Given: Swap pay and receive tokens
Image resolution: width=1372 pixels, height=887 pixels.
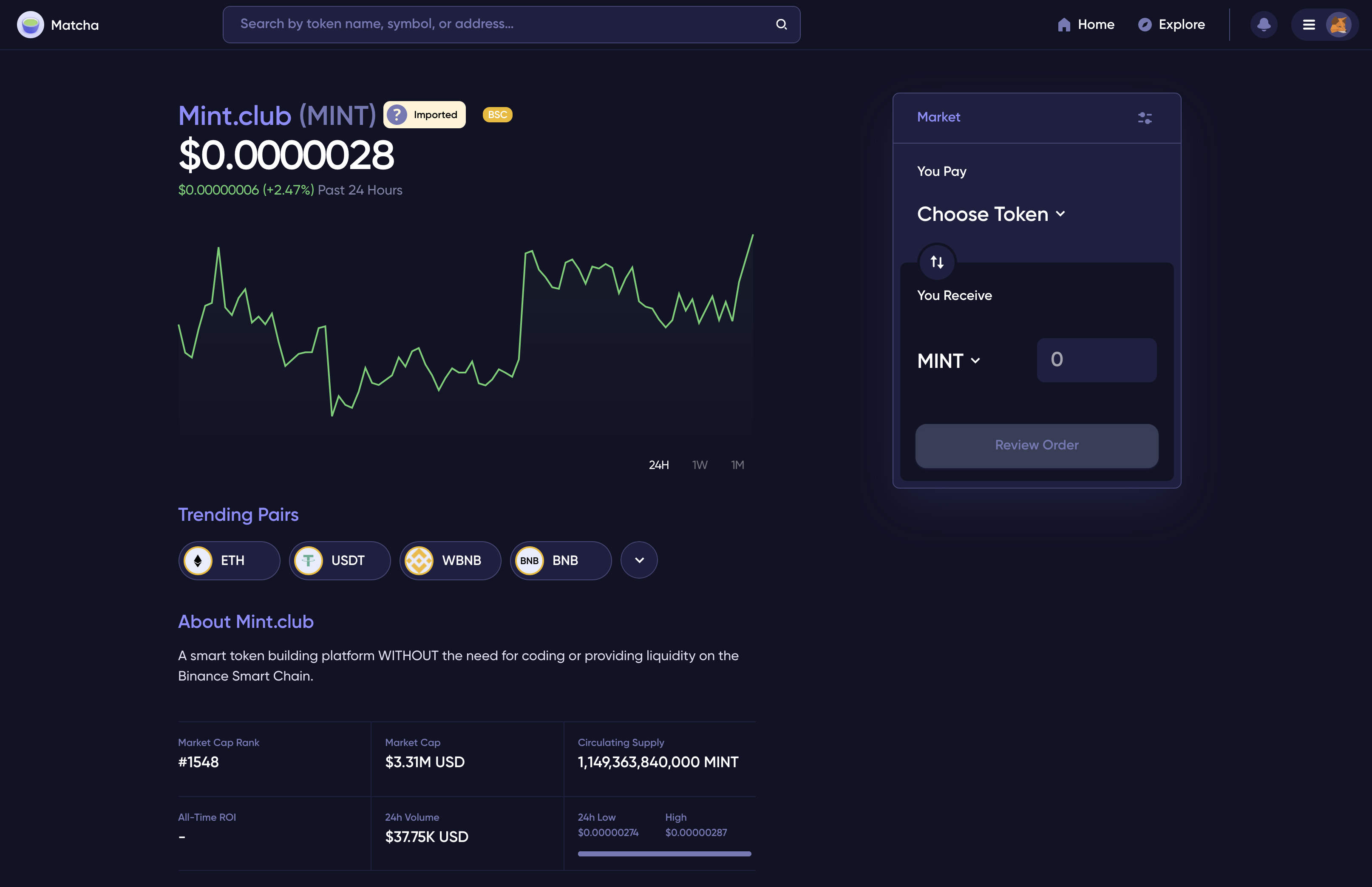Looking at the screenshot, I should (937, 262).
